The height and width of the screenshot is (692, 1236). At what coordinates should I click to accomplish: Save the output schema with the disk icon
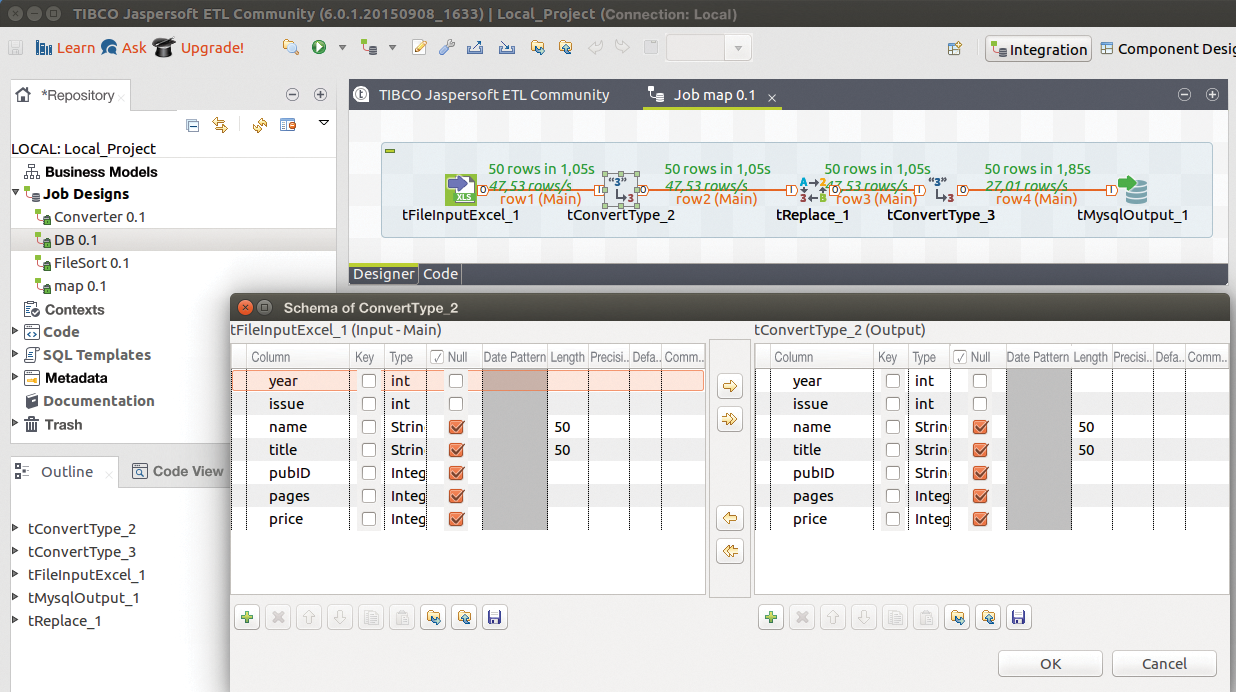click(1018, 617)
